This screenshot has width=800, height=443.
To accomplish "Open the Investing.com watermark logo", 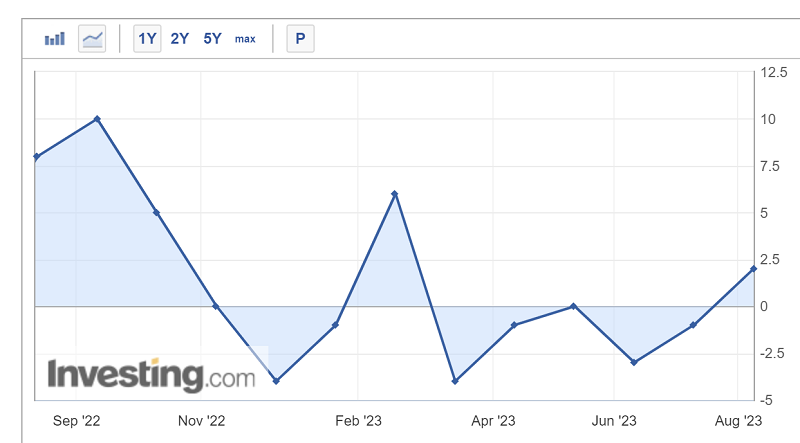I will pyautogui.click(x=151, y=376).
